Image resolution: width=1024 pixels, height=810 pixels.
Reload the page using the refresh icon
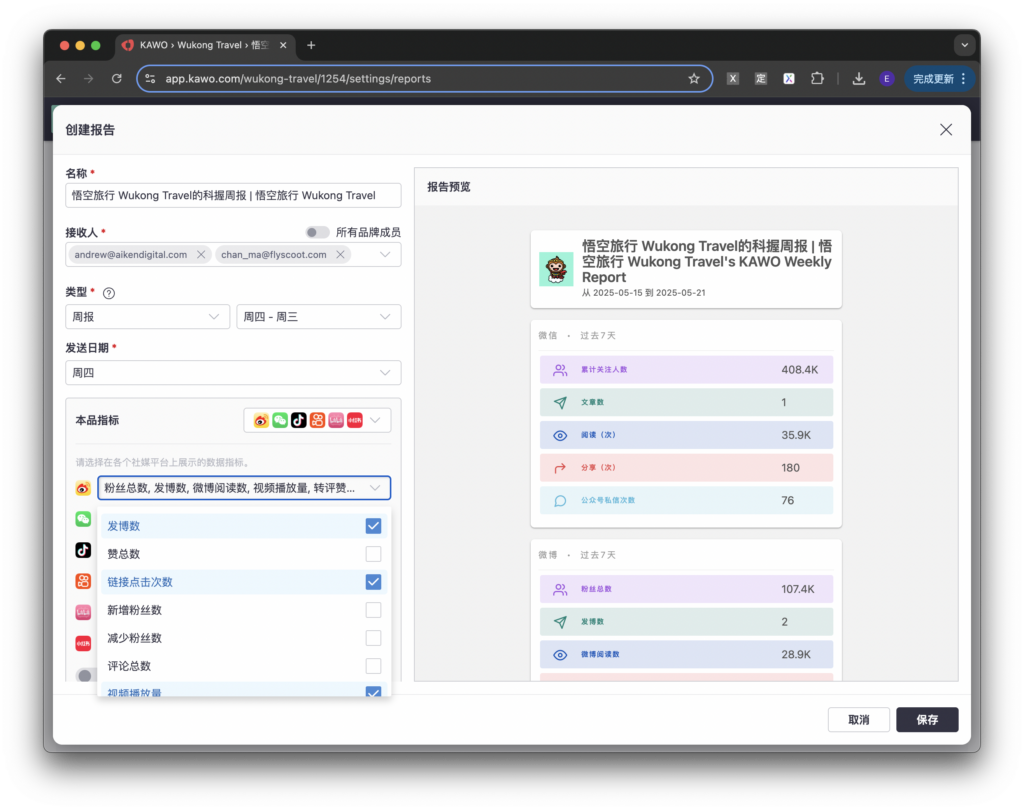tap(117, 79)
